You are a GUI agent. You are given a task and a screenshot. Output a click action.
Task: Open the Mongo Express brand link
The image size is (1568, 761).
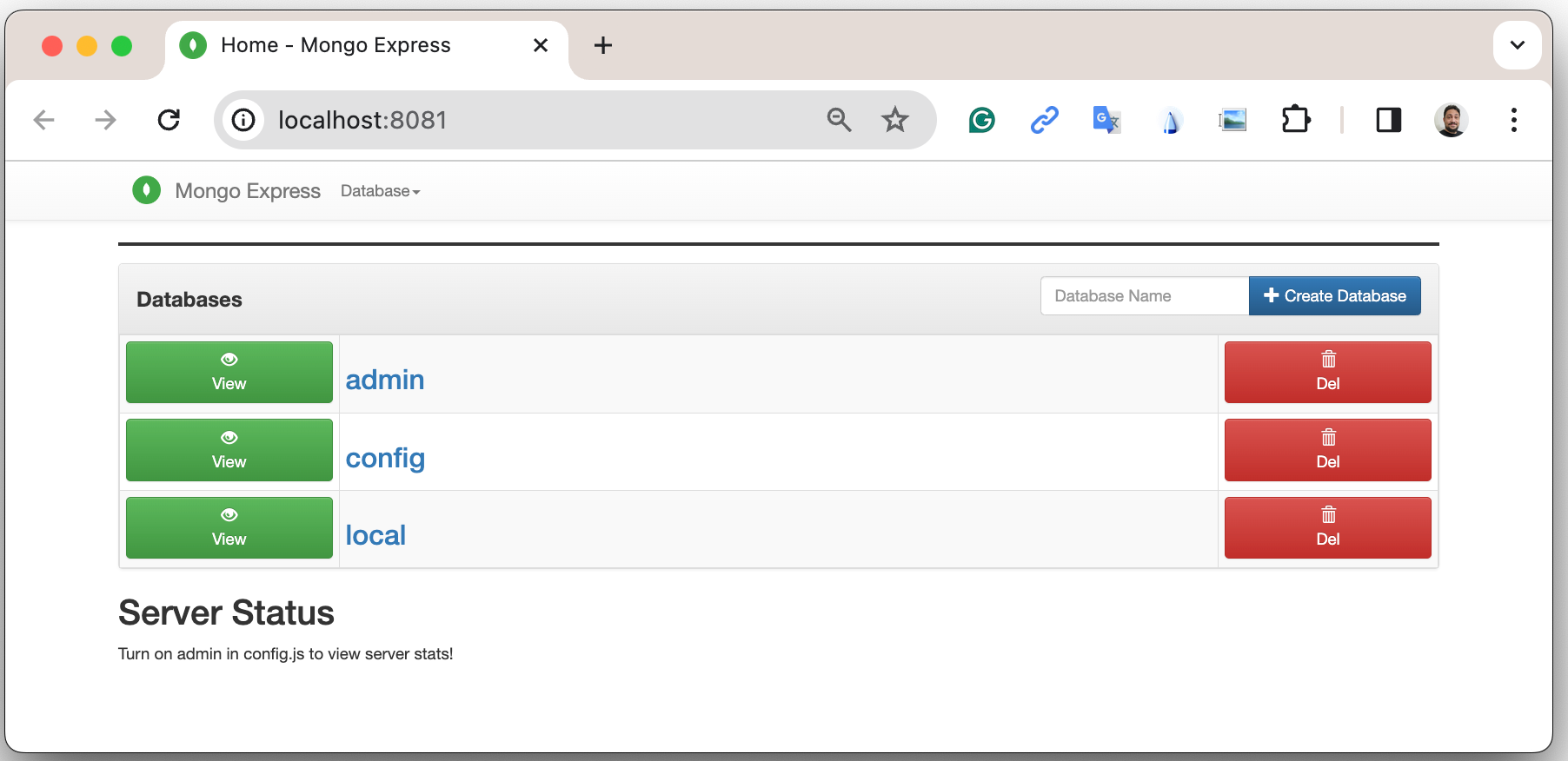tap(248, 191)
